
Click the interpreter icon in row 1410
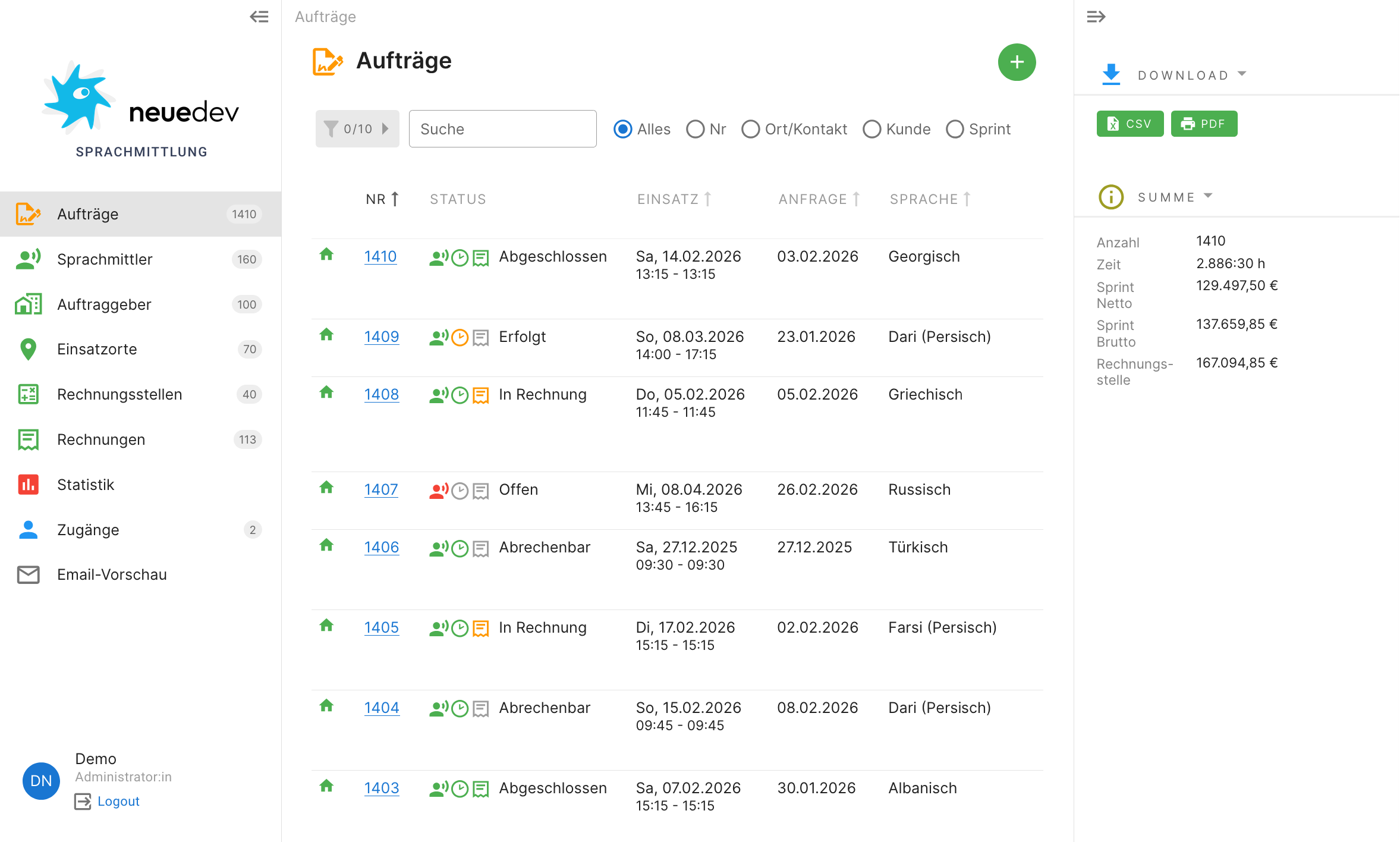[439, 257]
